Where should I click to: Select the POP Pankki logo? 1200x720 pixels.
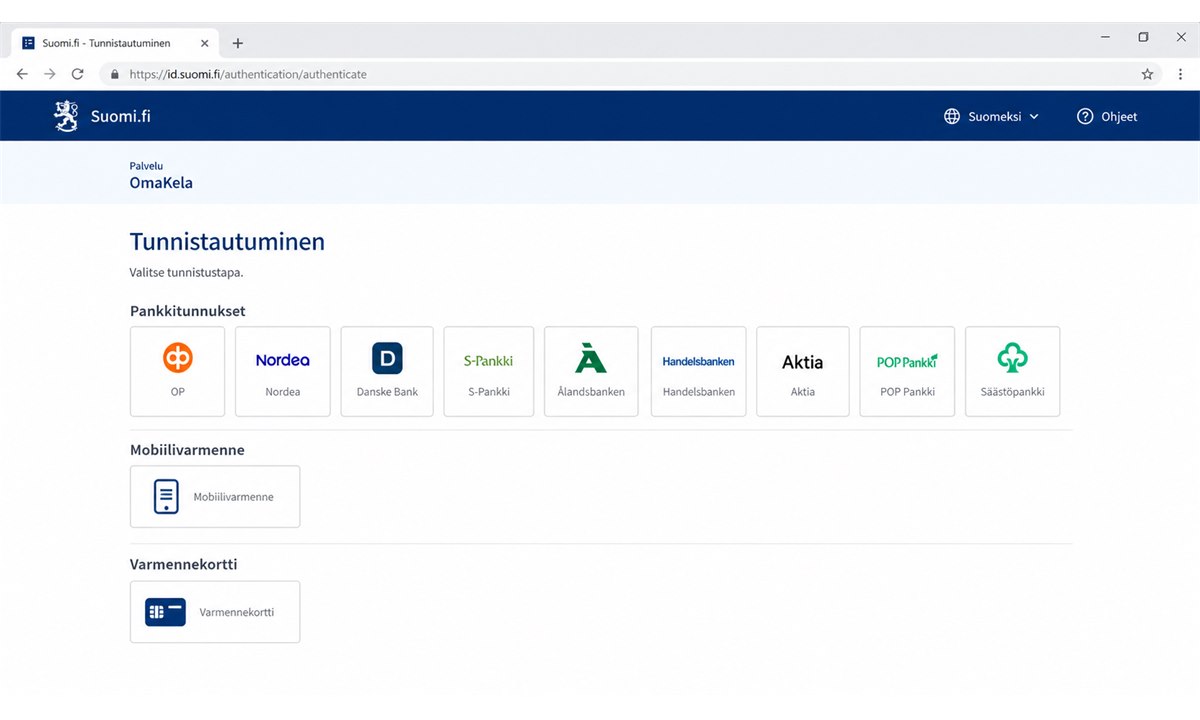907,362
